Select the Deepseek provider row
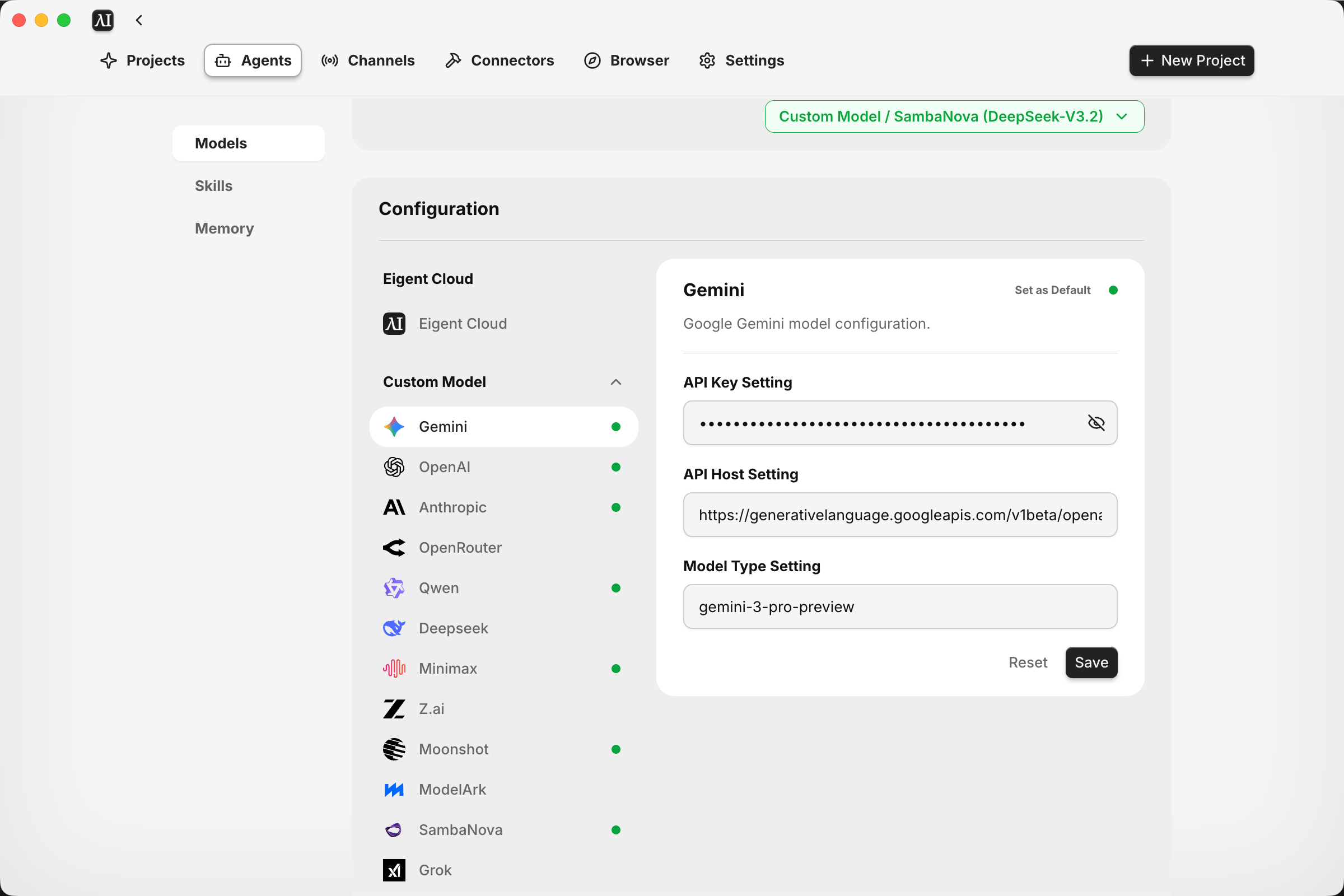 pos(504,628)
